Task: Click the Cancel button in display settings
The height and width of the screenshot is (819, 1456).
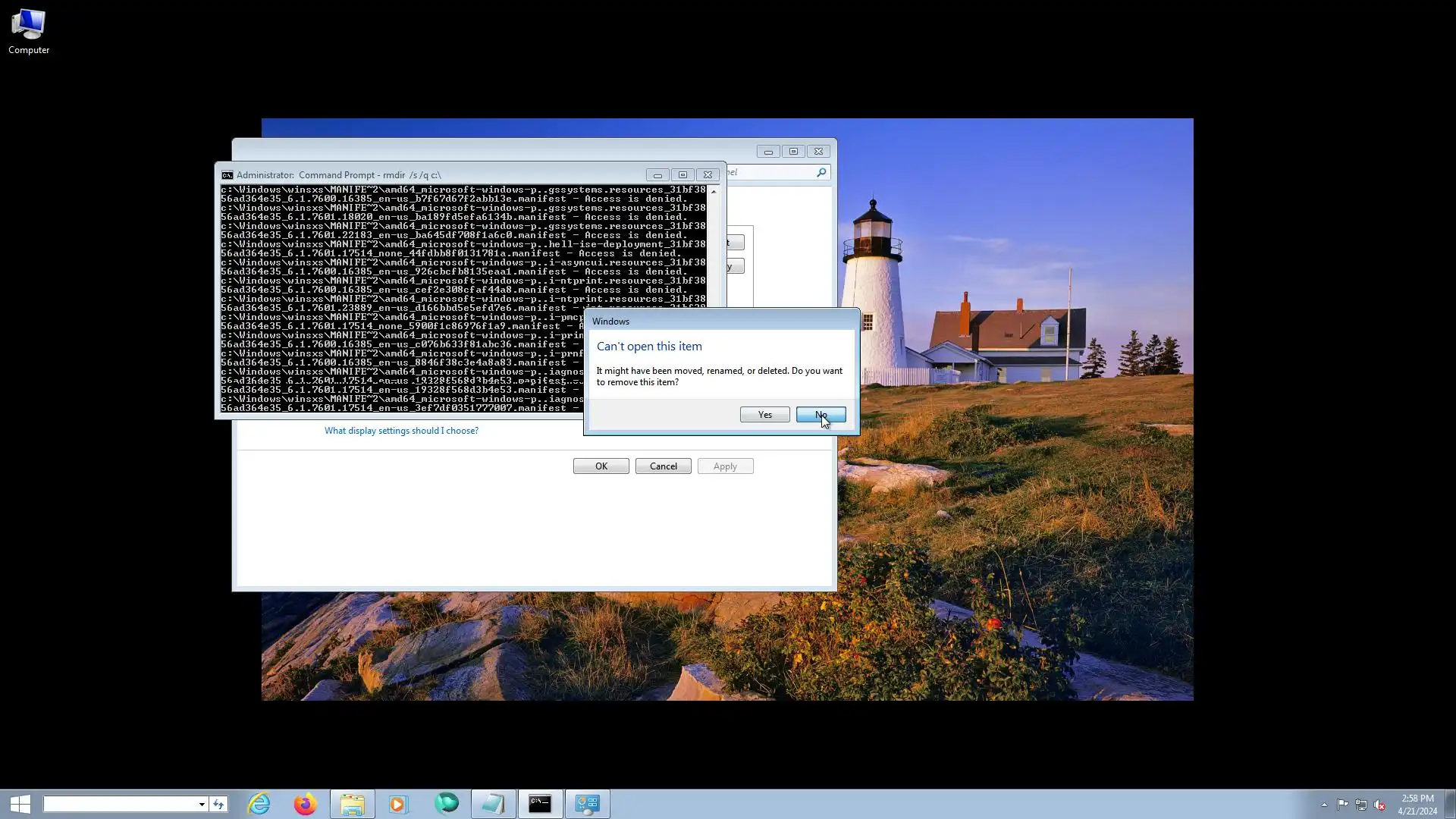Action: [x=663, y=466]
